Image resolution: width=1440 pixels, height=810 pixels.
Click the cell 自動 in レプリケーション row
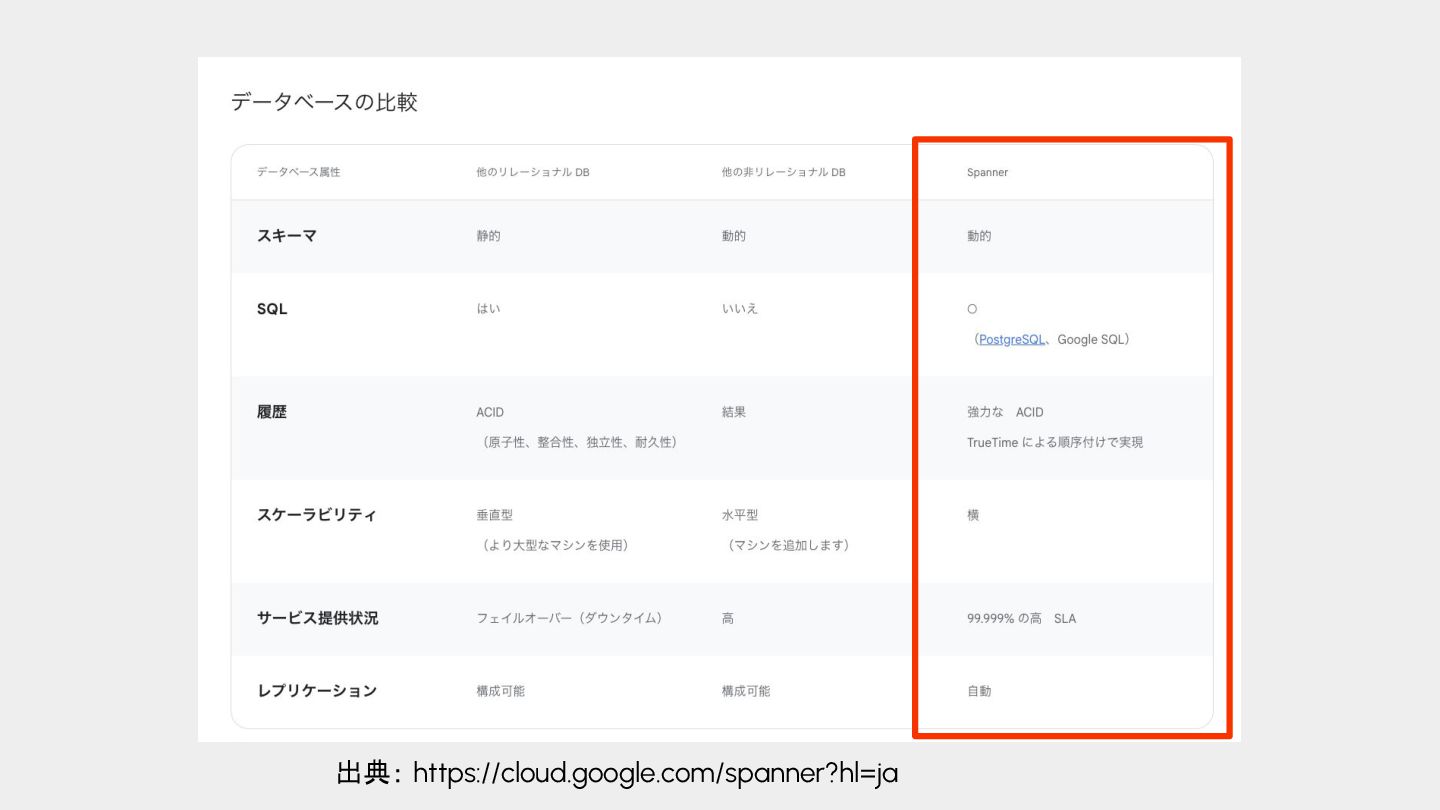tap(979, 691)
